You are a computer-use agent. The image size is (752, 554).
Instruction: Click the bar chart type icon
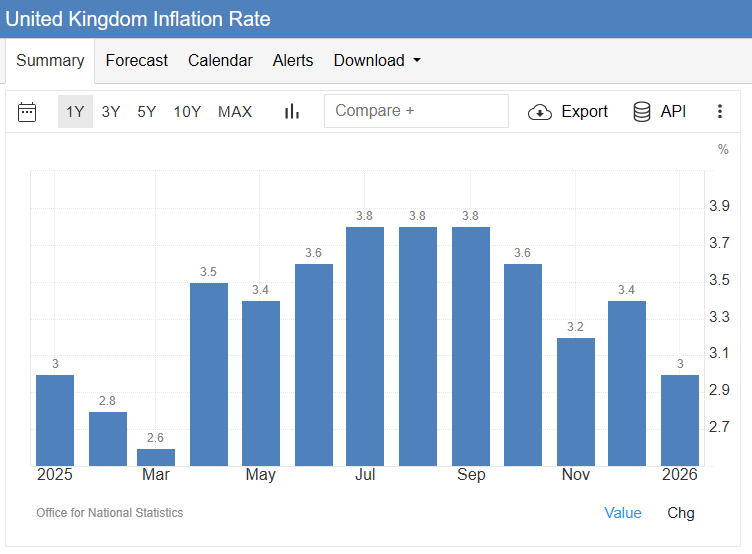[x=292, y=112]
